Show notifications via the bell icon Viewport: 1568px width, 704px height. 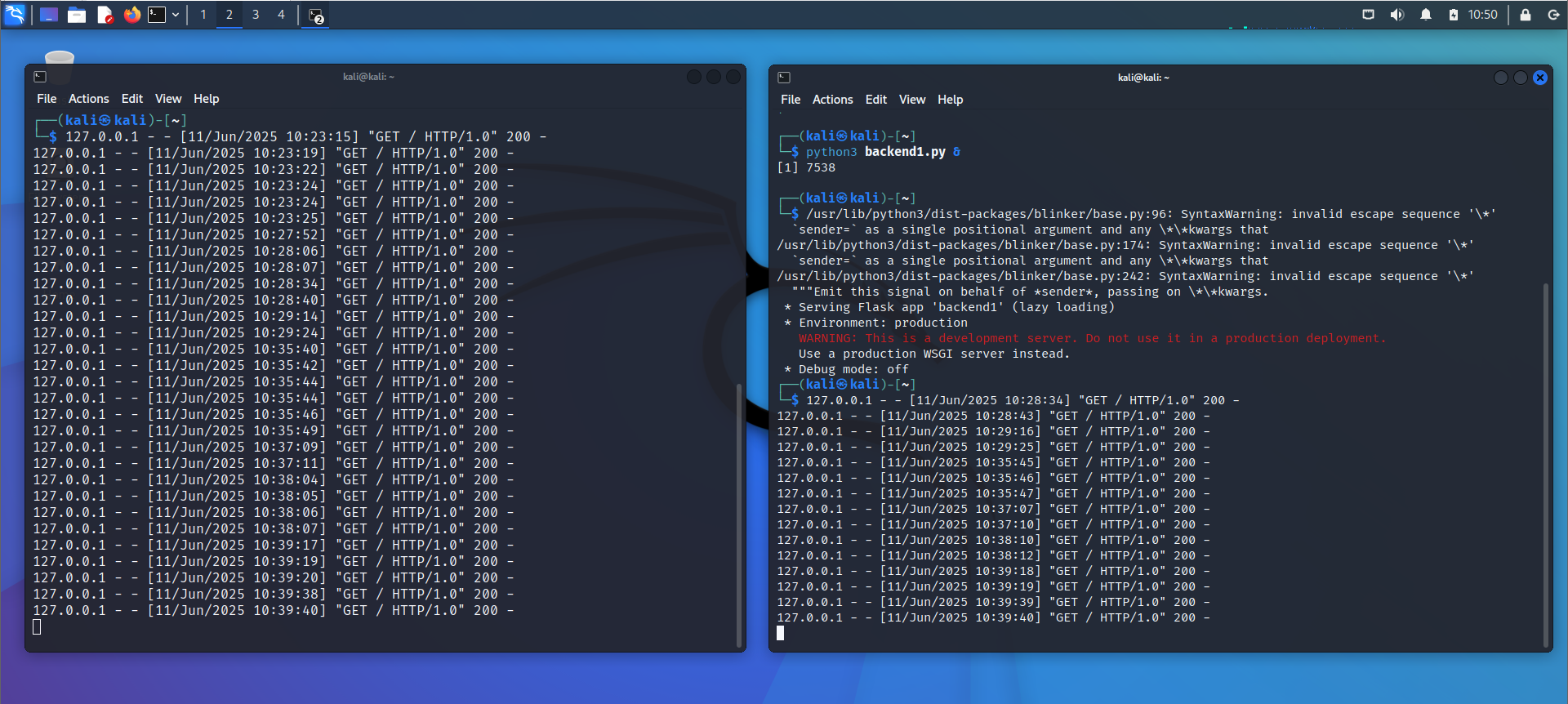click(1426, 15)
